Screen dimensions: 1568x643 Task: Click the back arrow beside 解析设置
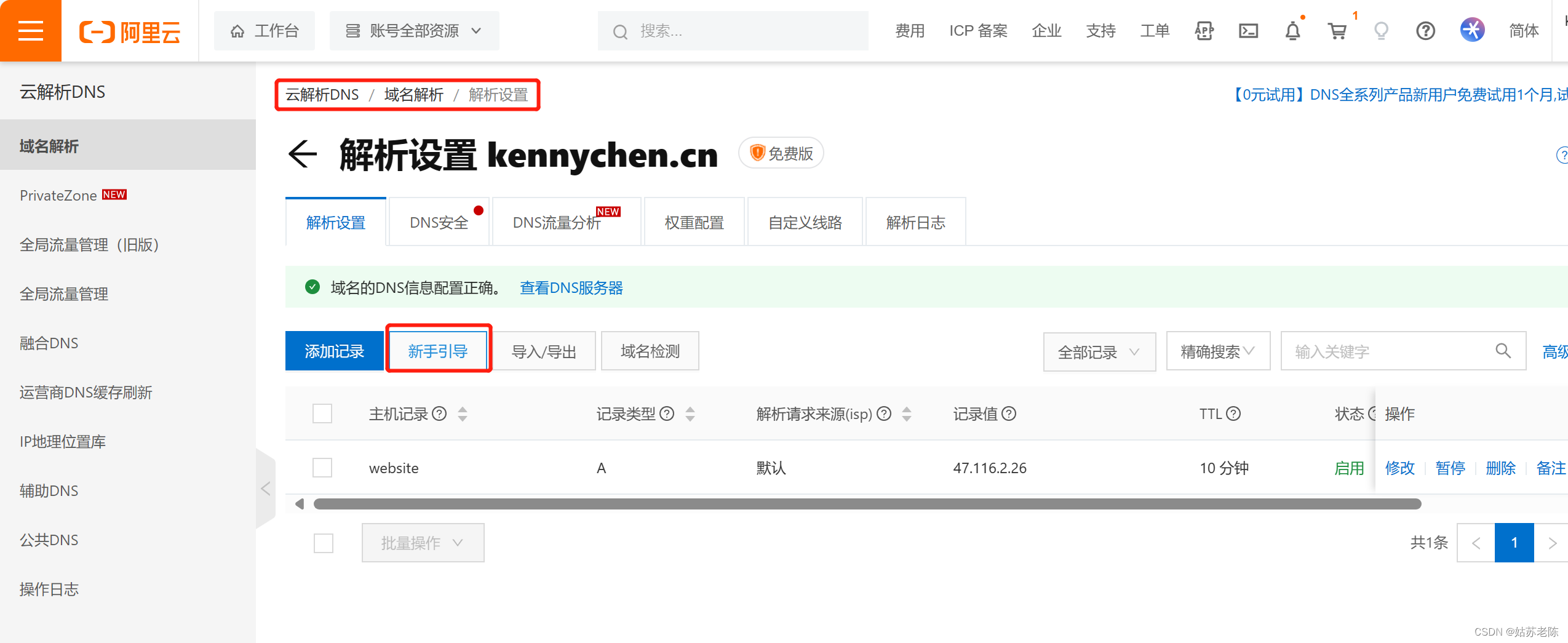click(302, 154)
